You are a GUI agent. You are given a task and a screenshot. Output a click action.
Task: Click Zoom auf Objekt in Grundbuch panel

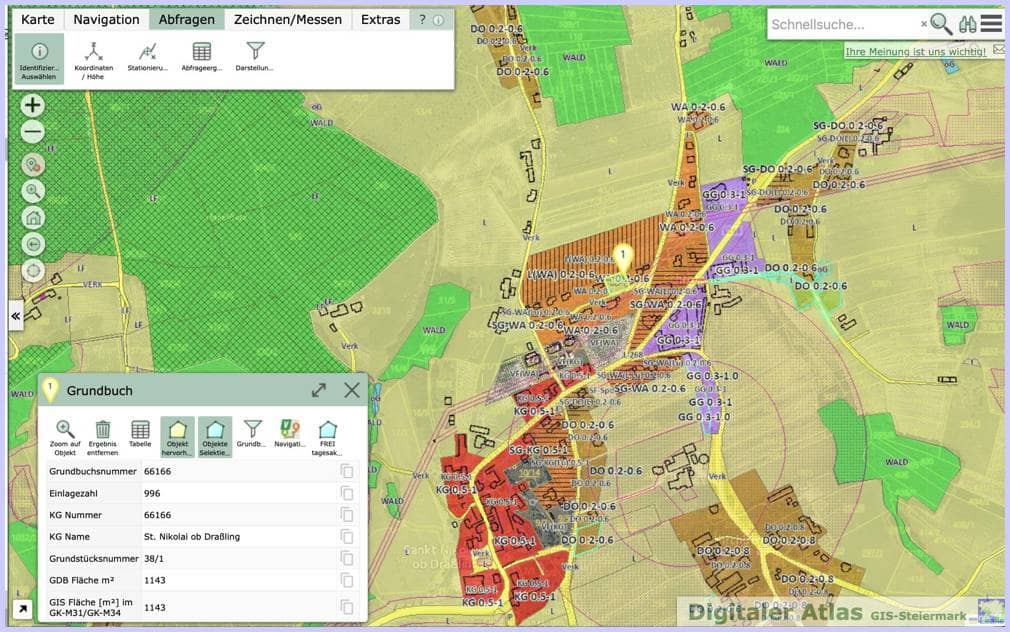pos(65,437)
